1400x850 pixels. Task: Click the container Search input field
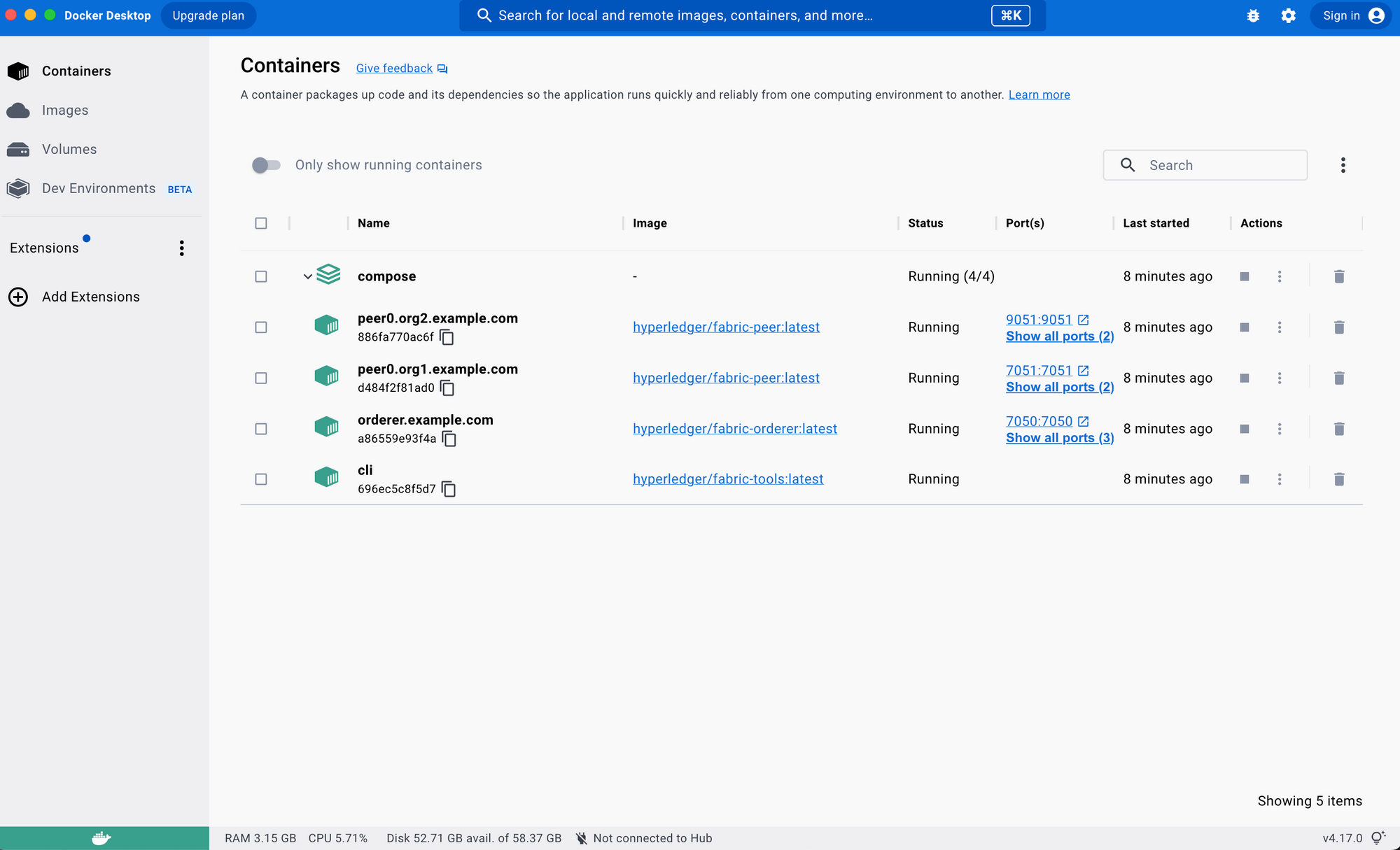point(1205,165)
